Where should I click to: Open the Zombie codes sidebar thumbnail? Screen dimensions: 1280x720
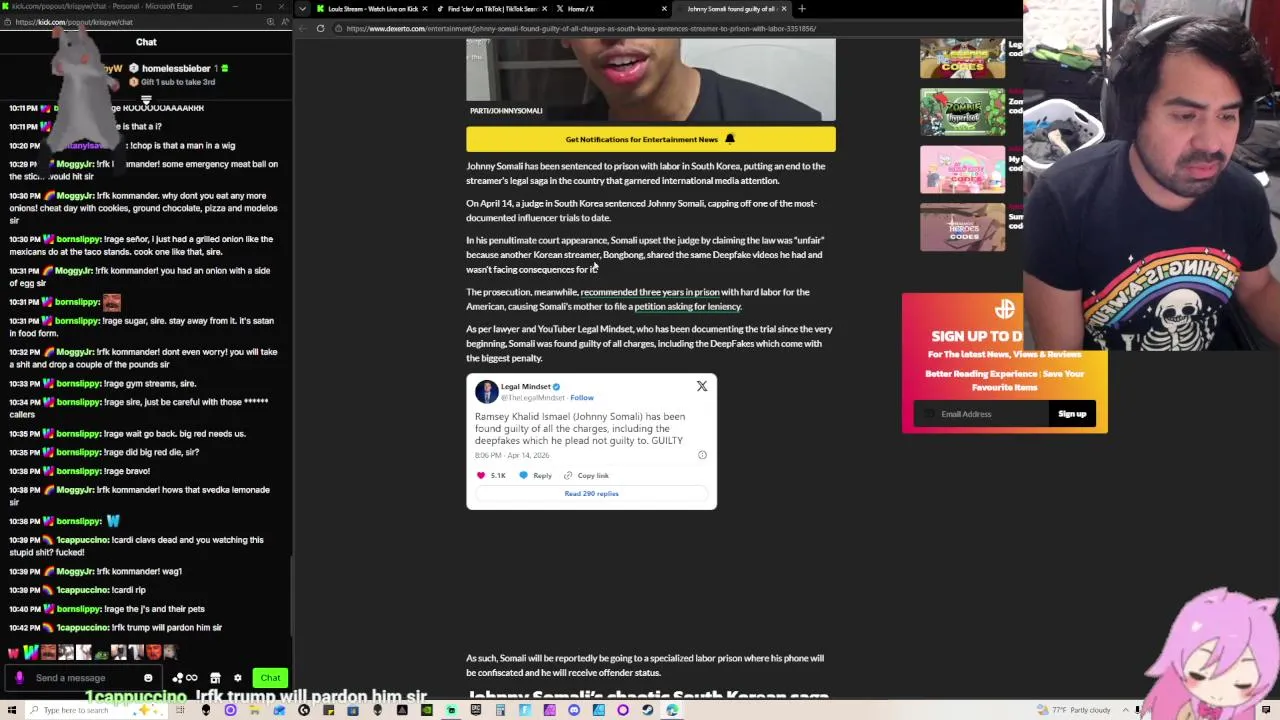[x=962, y=112]
